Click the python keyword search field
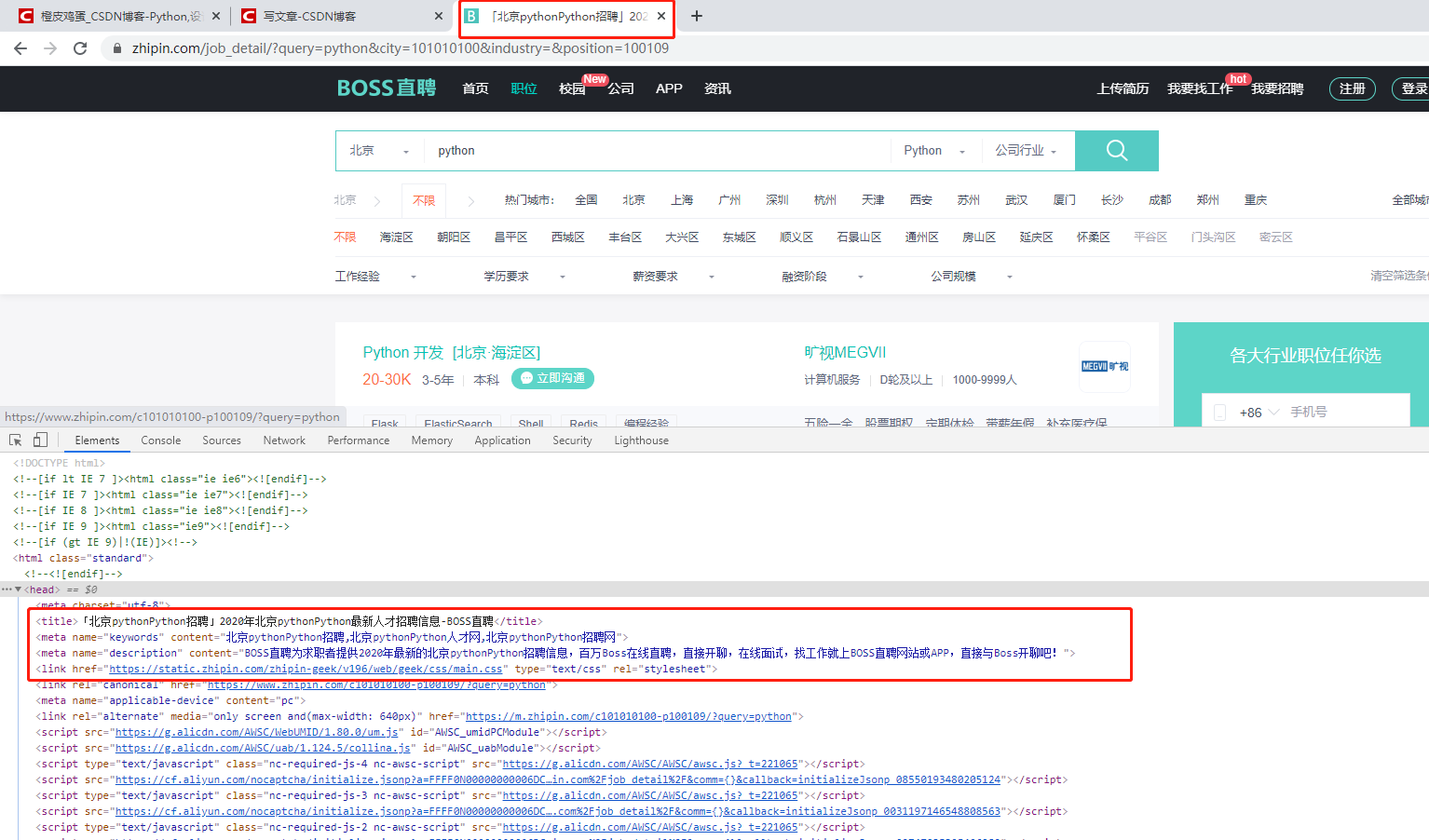The width and height of the screenshot is (1429, 840). point(657,151)
